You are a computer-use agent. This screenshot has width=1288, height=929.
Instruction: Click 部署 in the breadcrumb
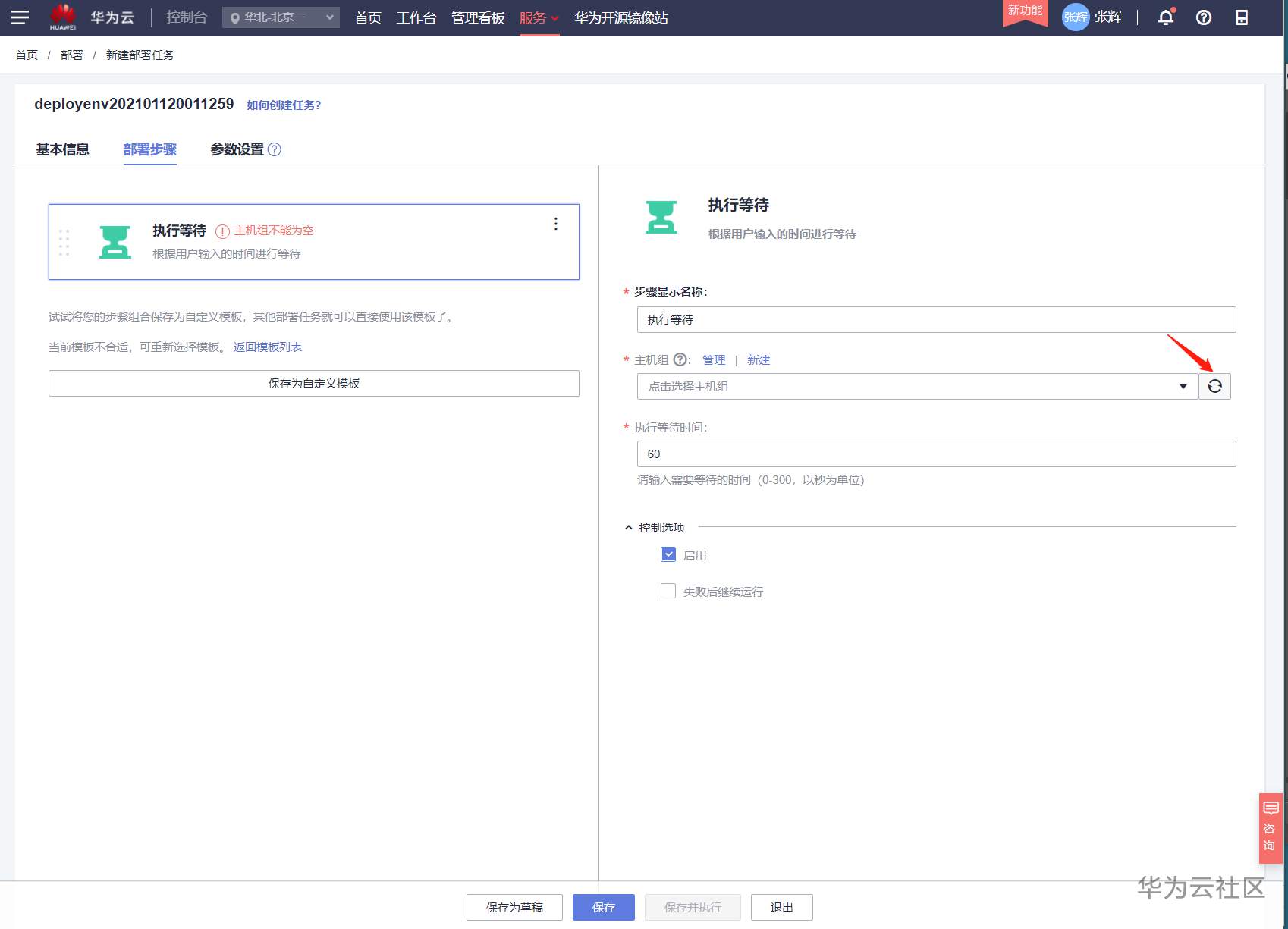click(72, 55)
